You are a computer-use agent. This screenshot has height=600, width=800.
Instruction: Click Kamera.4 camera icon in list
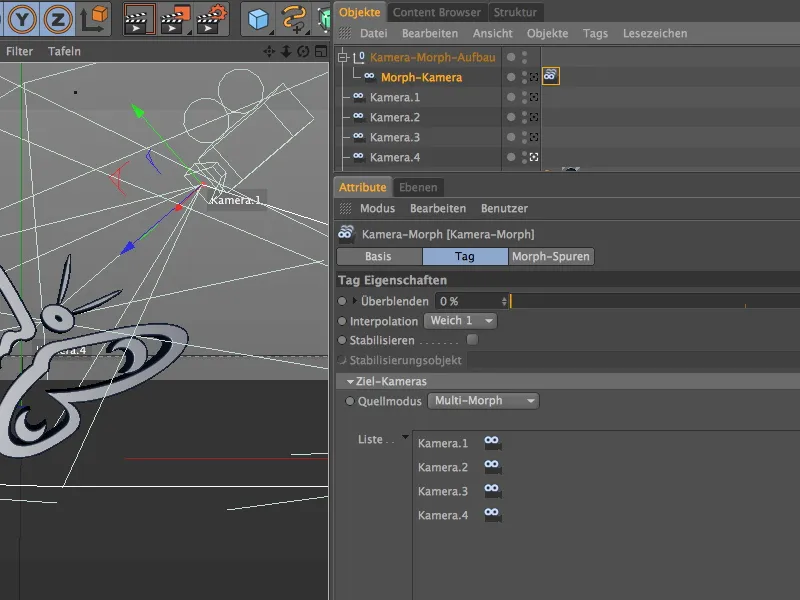point(492,514)
